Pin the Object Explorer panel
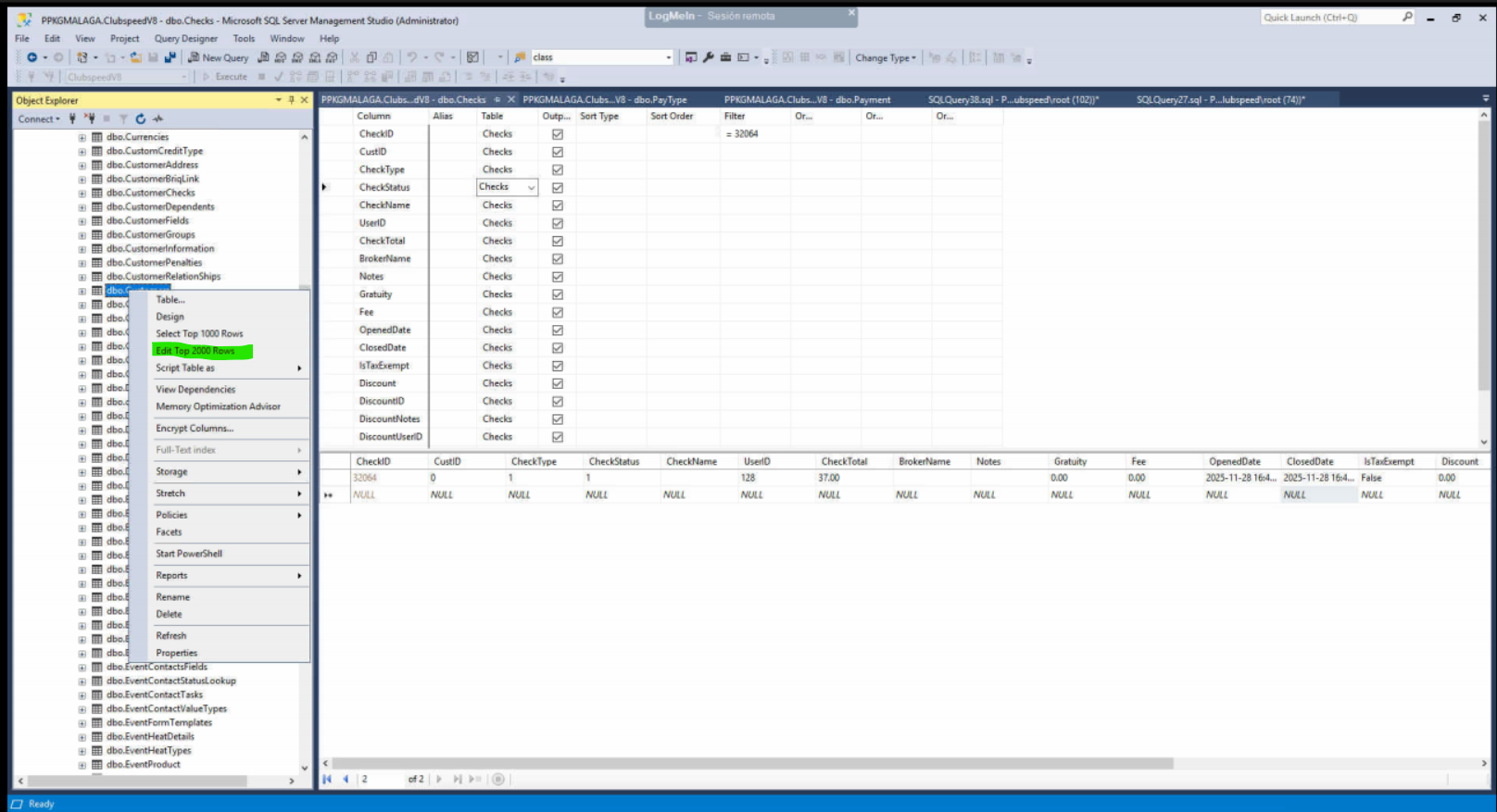The width and height of the screenshot is (1497, 812). (x=291, y=100)
